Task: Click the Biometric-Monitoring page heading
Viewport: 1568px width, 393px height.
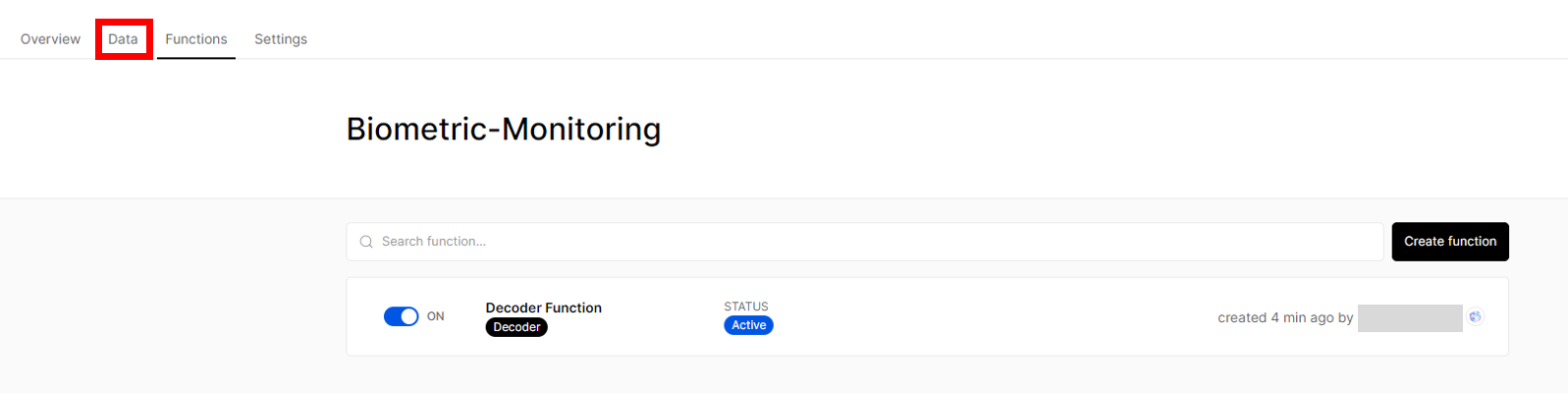Action: point(504,129)
